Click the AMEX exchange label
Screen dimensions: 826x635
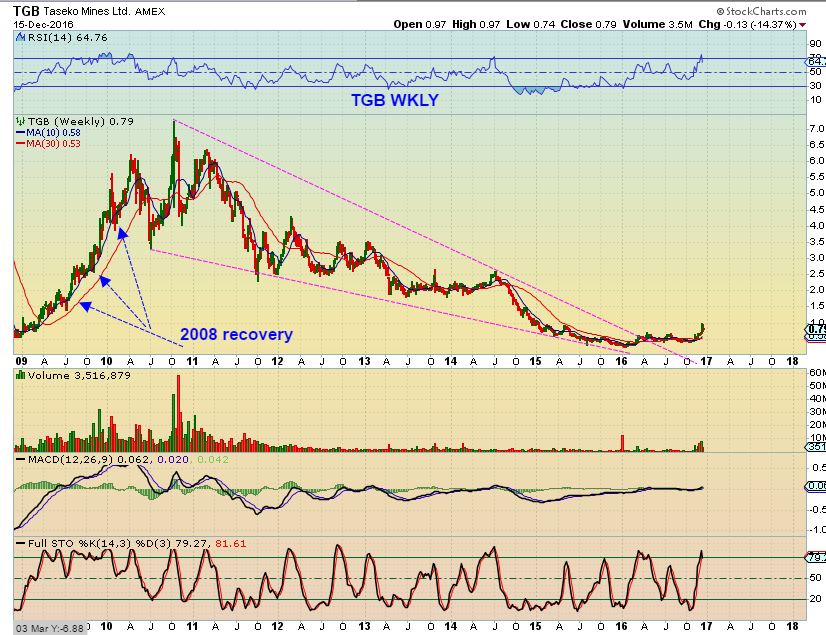tap(150, 12)
